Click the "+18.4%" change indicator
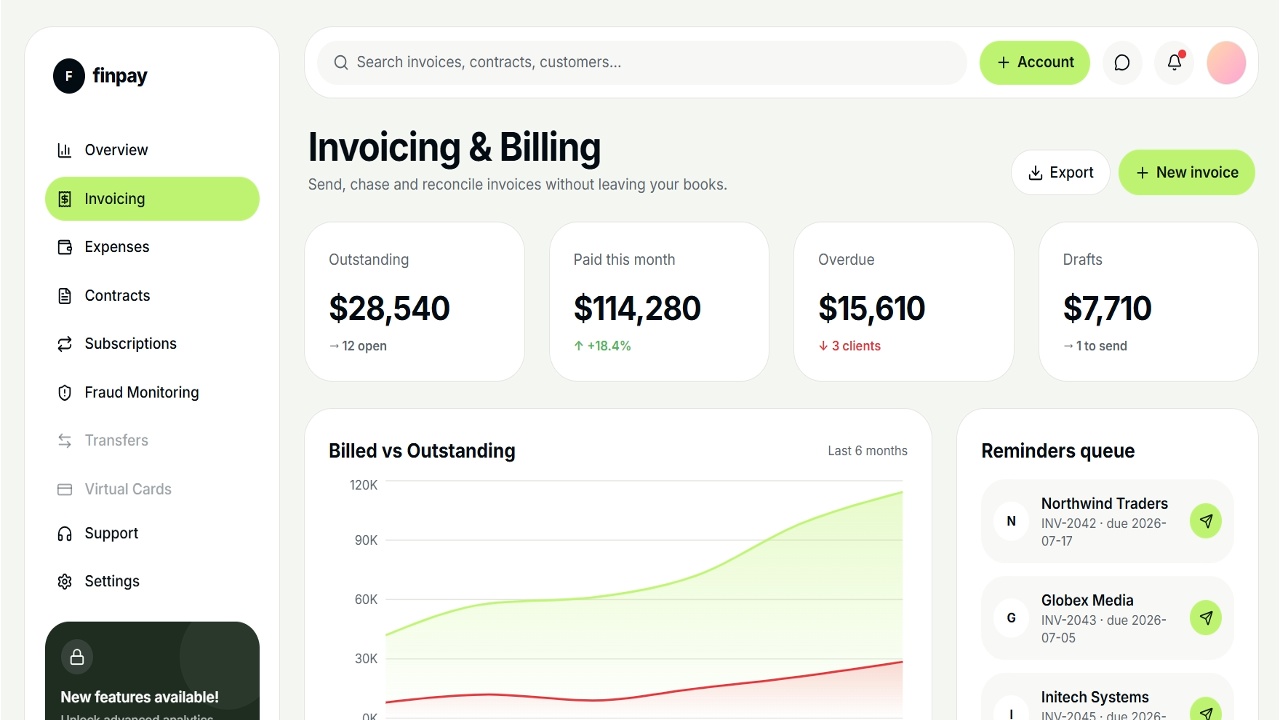Screen dimensions: 1280x720 click(609, 346)
